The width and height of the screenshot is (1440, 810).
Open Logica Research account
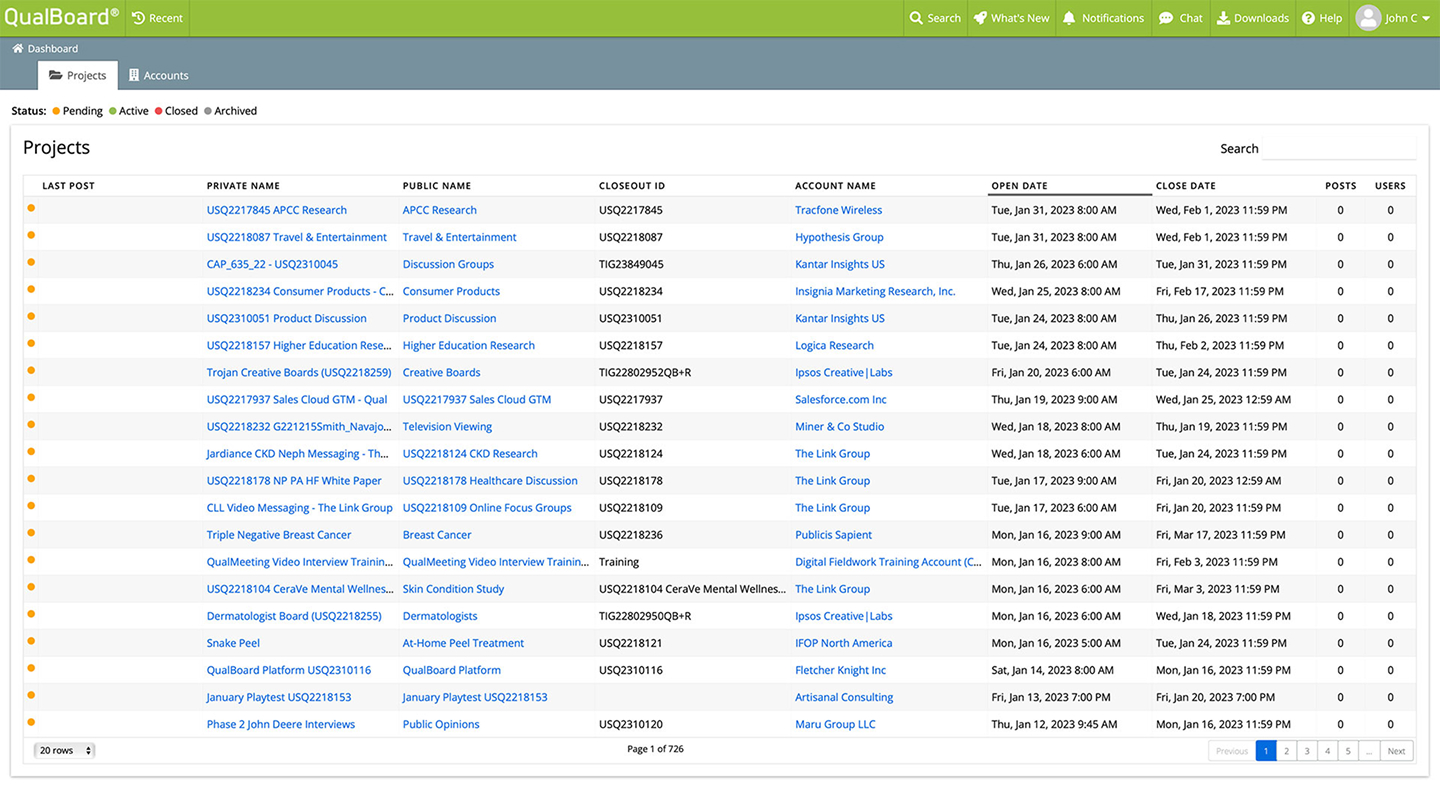pos(834,345)
